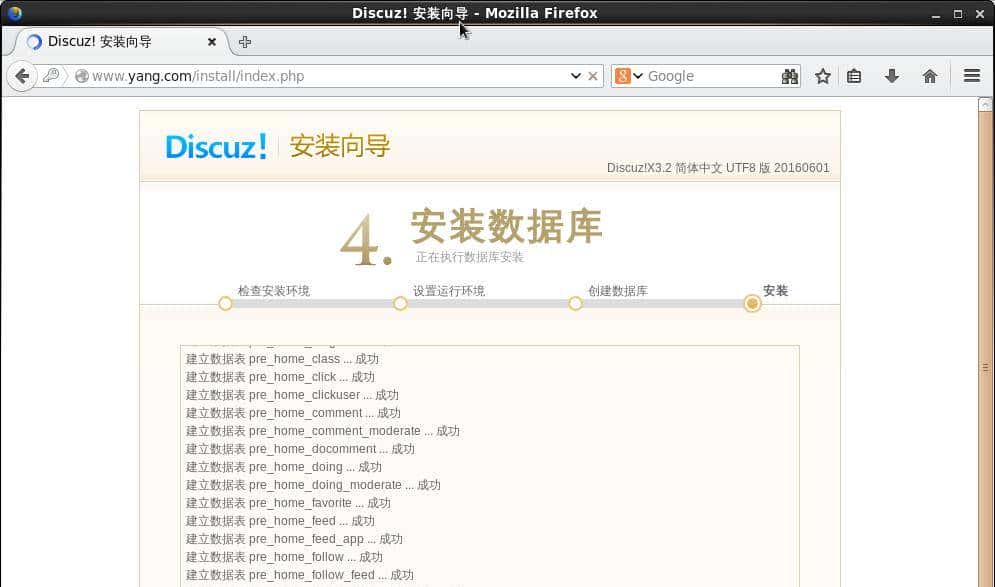The width and height of the screenshot is (995, 587).
Task: Close the Discuz! 安装向导 tab
Action: tap(212, 42)
